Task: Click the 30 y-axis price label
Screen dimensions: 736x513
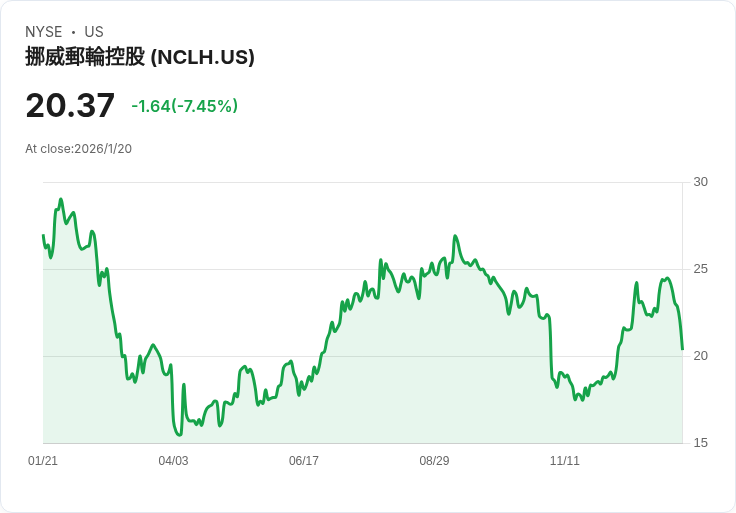Action: (x=700, y=182)
